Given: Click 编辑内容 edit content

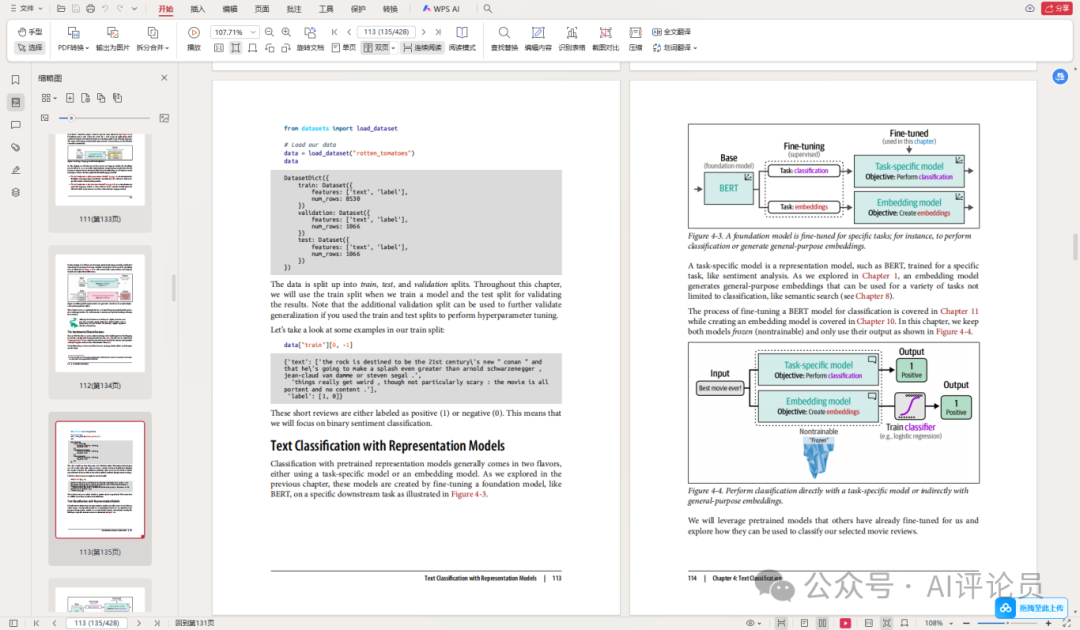Looking at the screenshot, I should 538,39.
